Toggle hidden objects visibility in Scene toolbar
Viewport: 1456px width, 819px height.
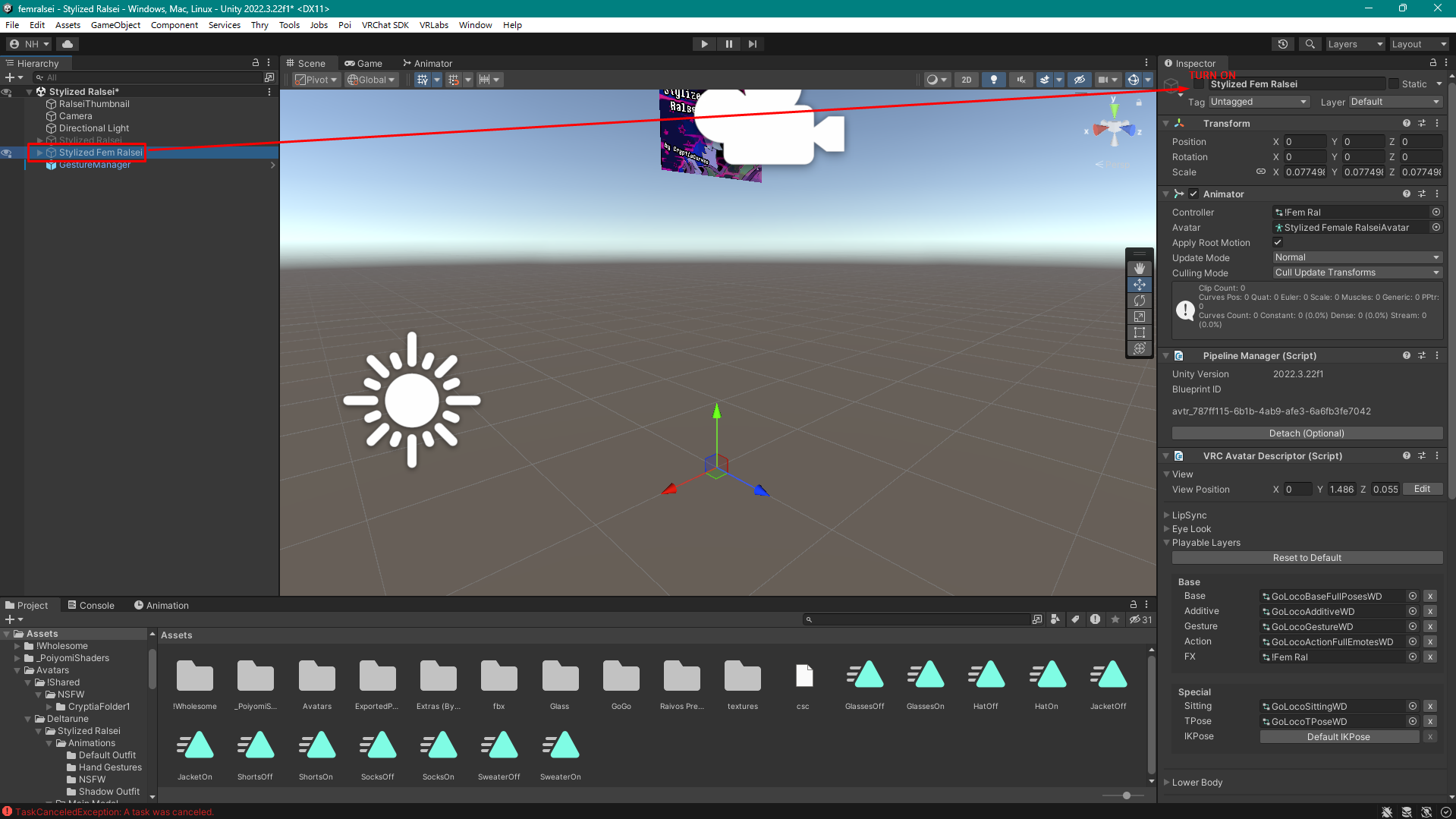tap(1079, 80)
